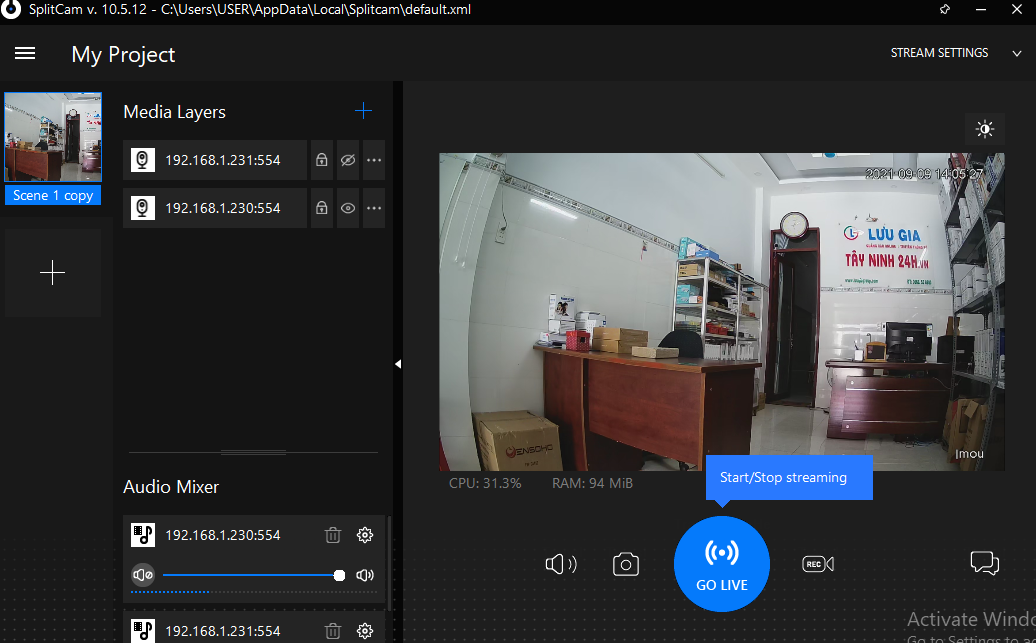
Task: Open the hamburger main menu
Action: [25, 53]
